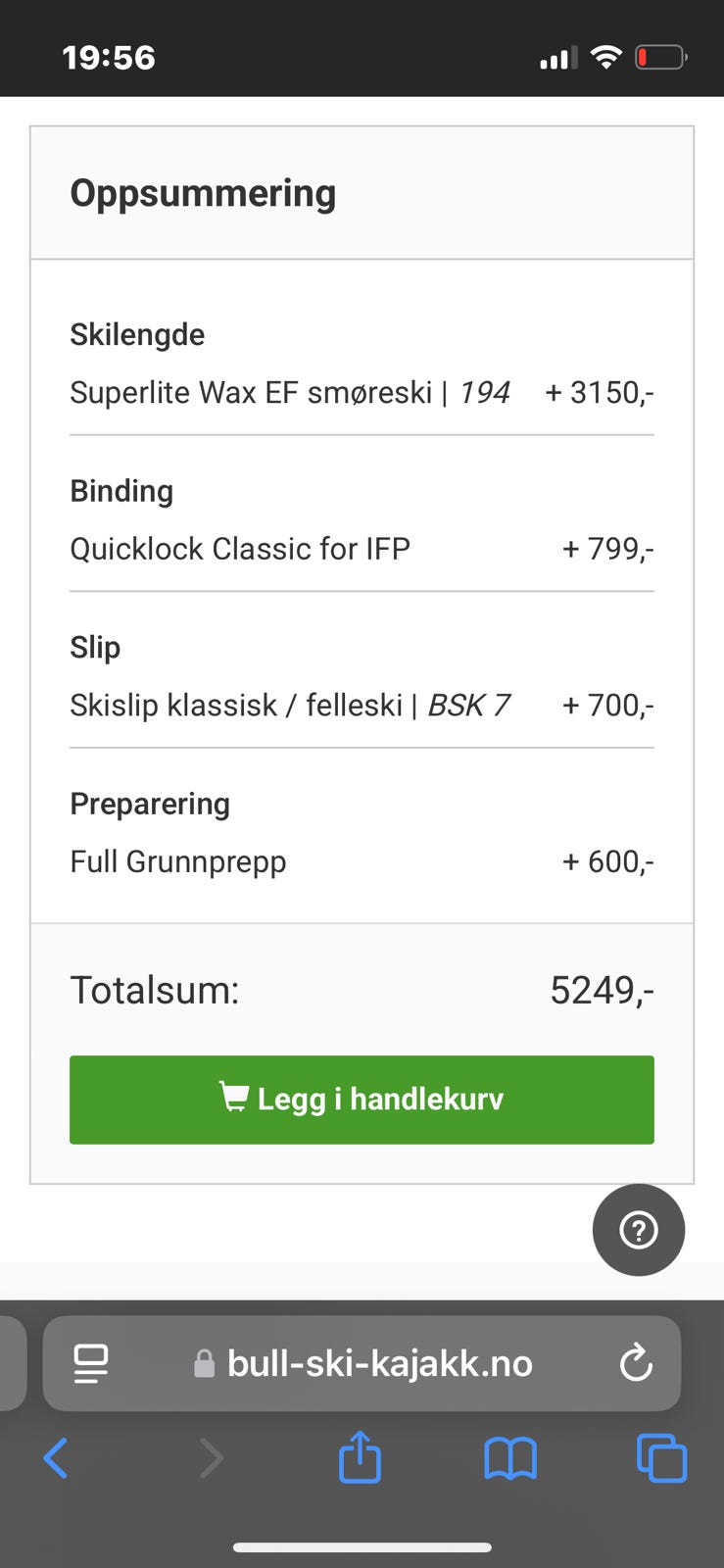Open the Safari bookmarks icon
The height and width of the screenshot is (1568, 724).
pos(510,1457)
